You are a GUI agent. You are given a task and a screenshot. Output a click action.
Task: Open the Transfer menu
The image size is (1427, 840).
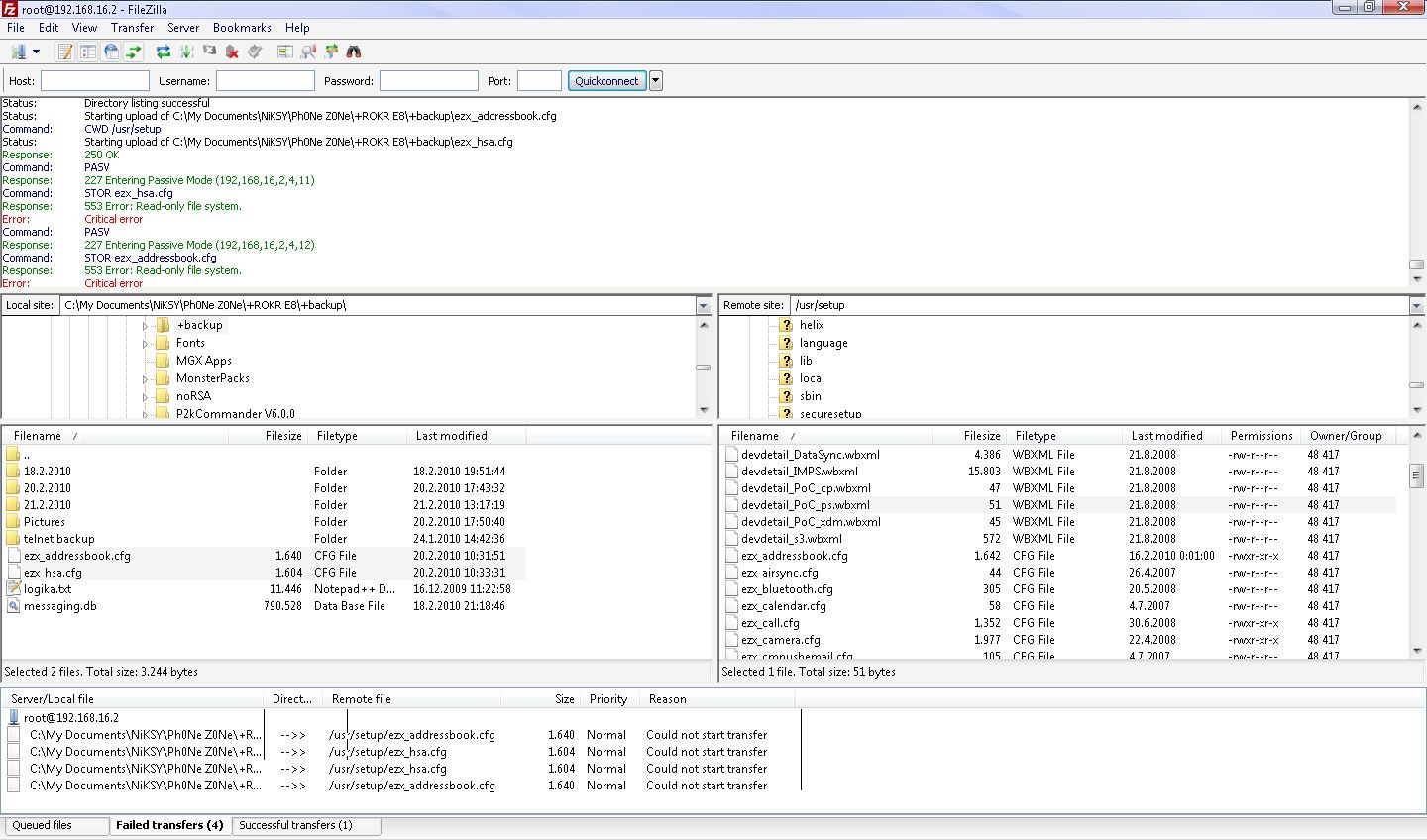point(132,28)
